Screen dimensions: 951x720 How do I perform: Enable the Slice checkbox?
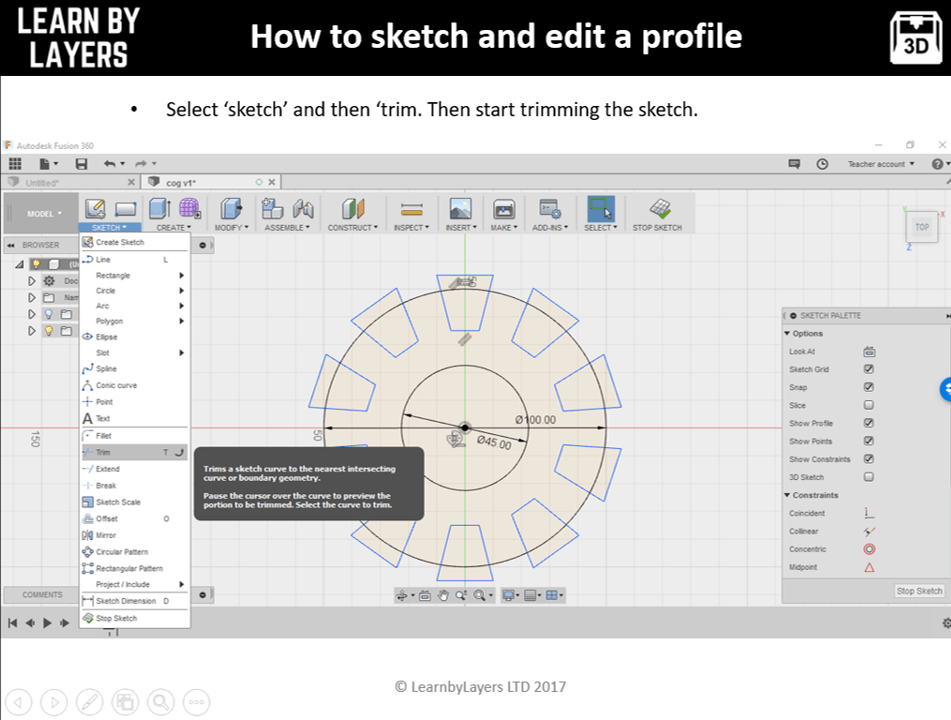869,405
